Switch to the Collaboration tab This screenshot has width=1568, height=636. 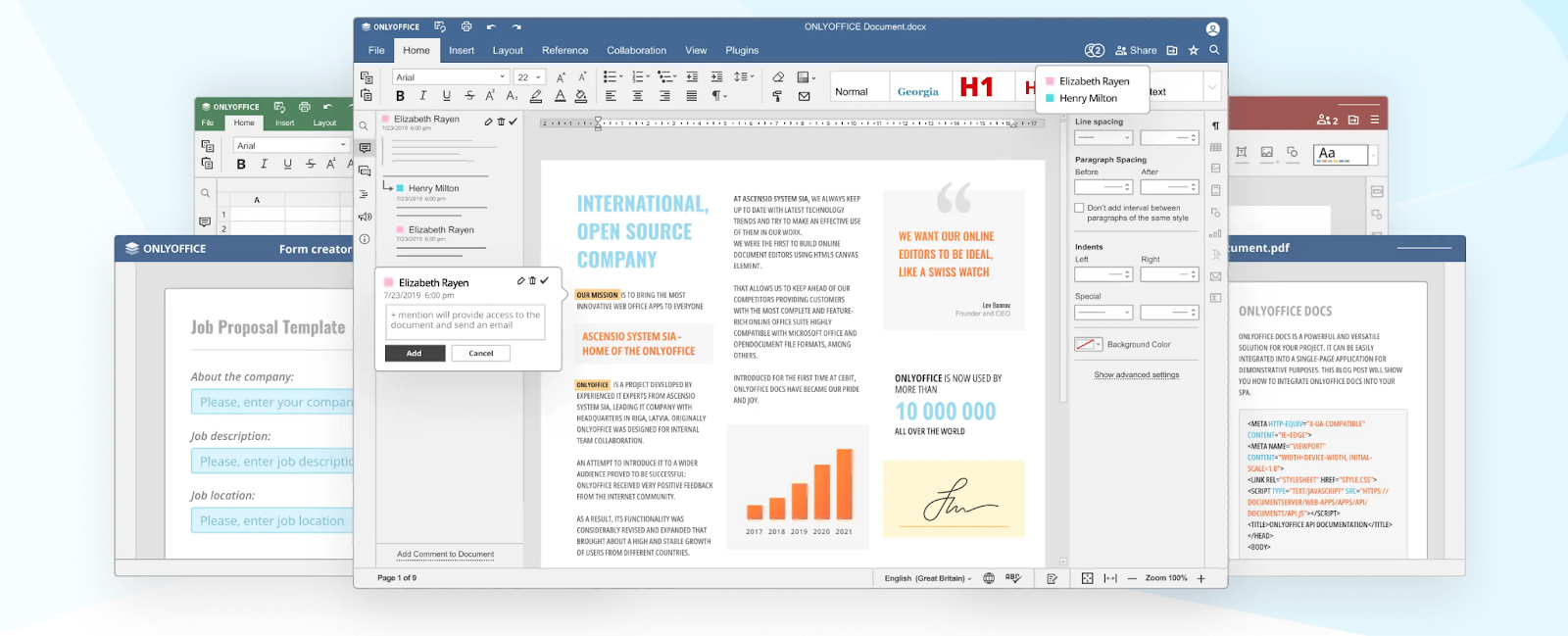(x=636, y=50)
